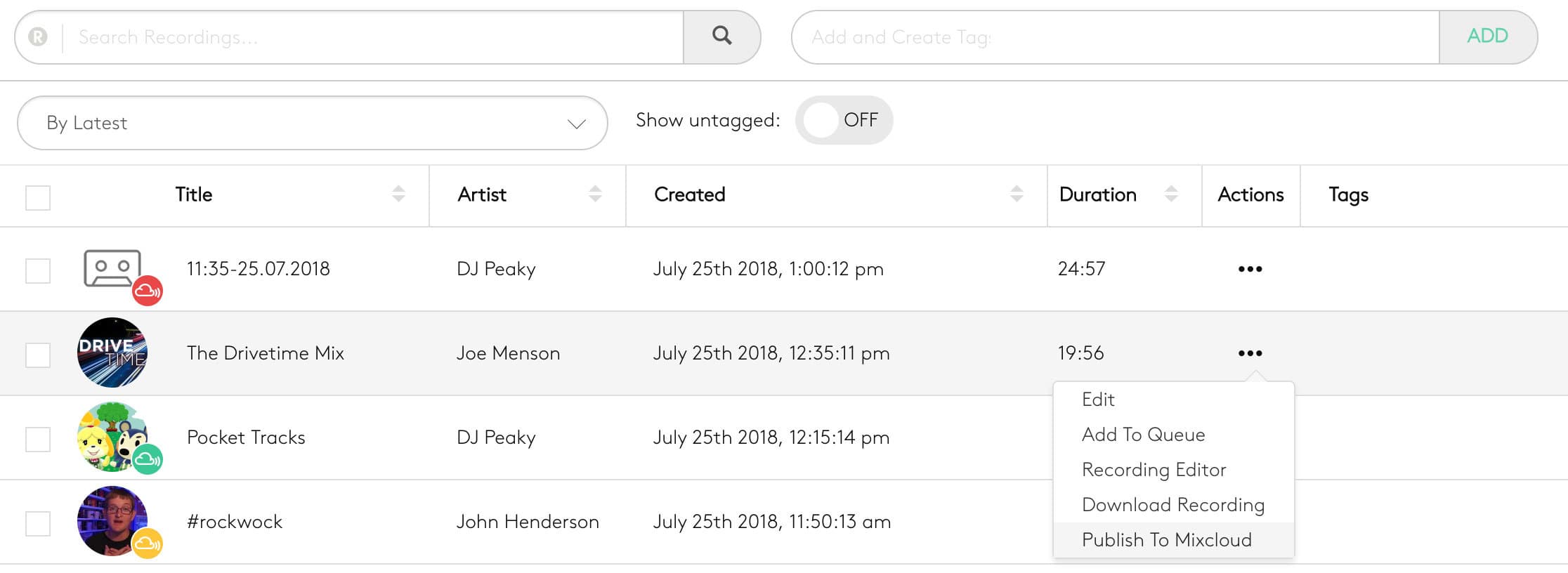This screenshot has width=1568, height=573.
Task: Click the yellow Mixcloud badge on #rockwock
Action: tap(148, 544)
